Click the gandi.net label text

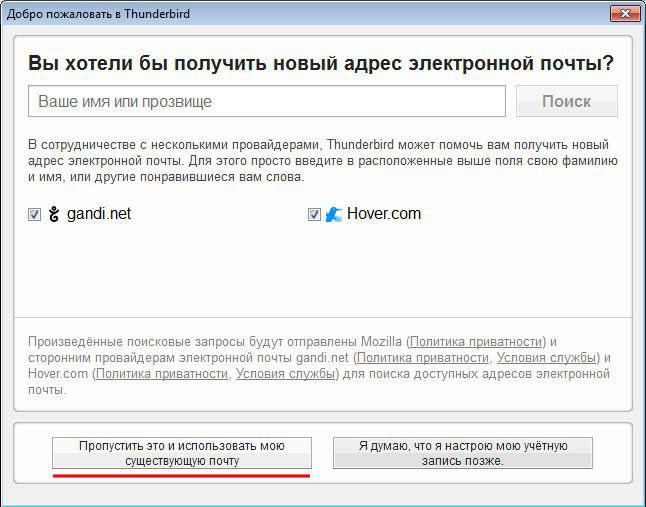[x=99, y=214]
